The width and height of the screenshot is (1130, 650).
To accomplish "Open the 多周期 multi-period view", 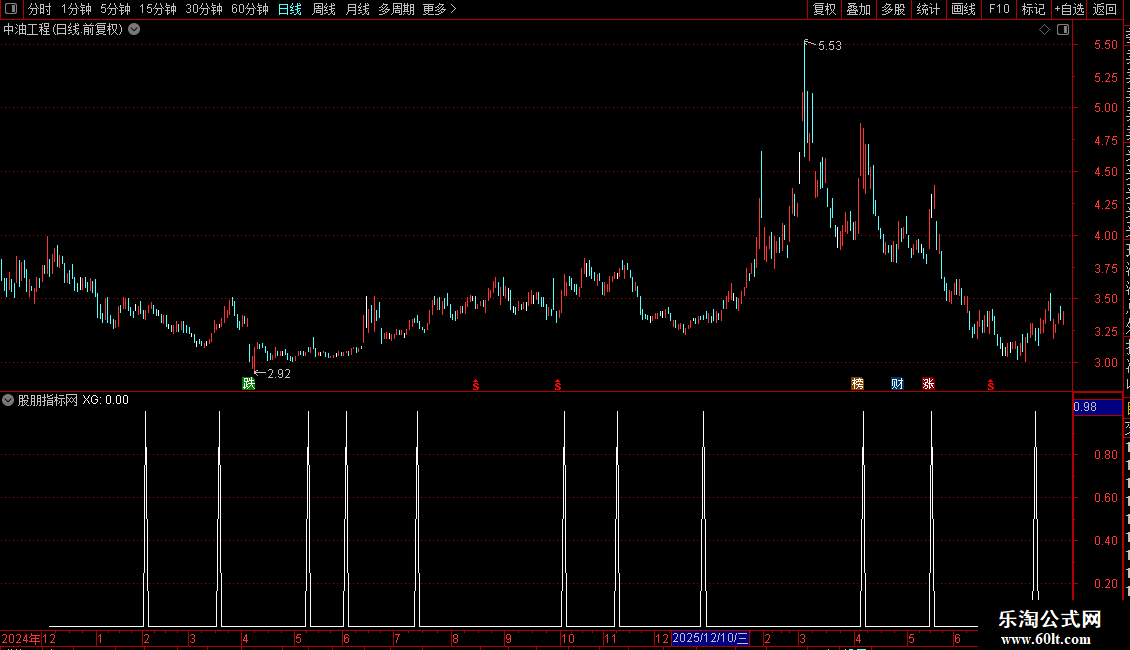I will (396, 9).
